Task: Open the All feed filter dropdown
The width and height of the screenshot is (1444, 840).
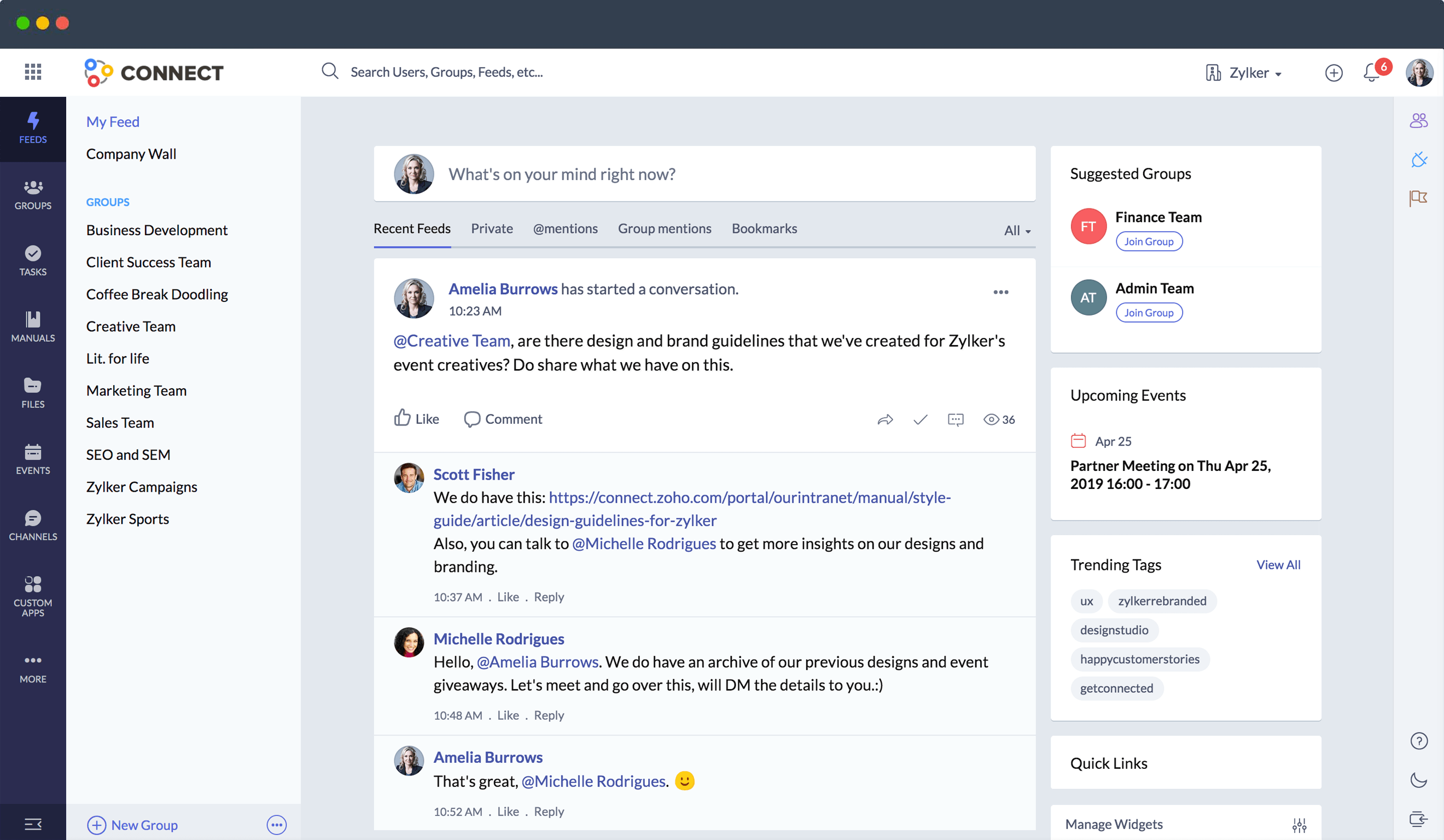Action: [1018, 230]
